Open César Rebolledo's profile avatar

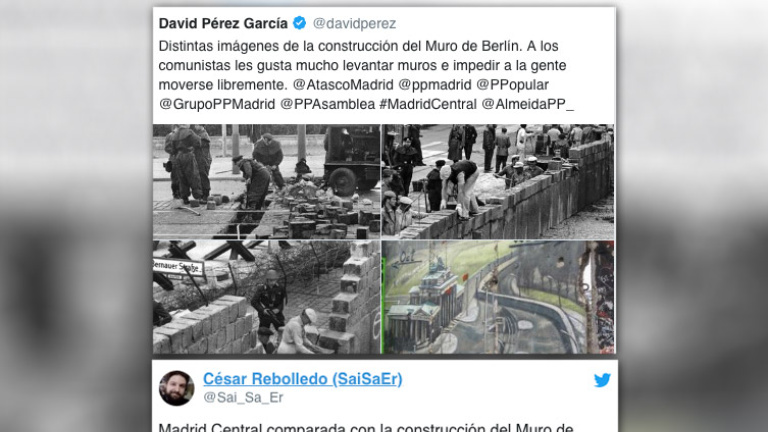point(176,388)
